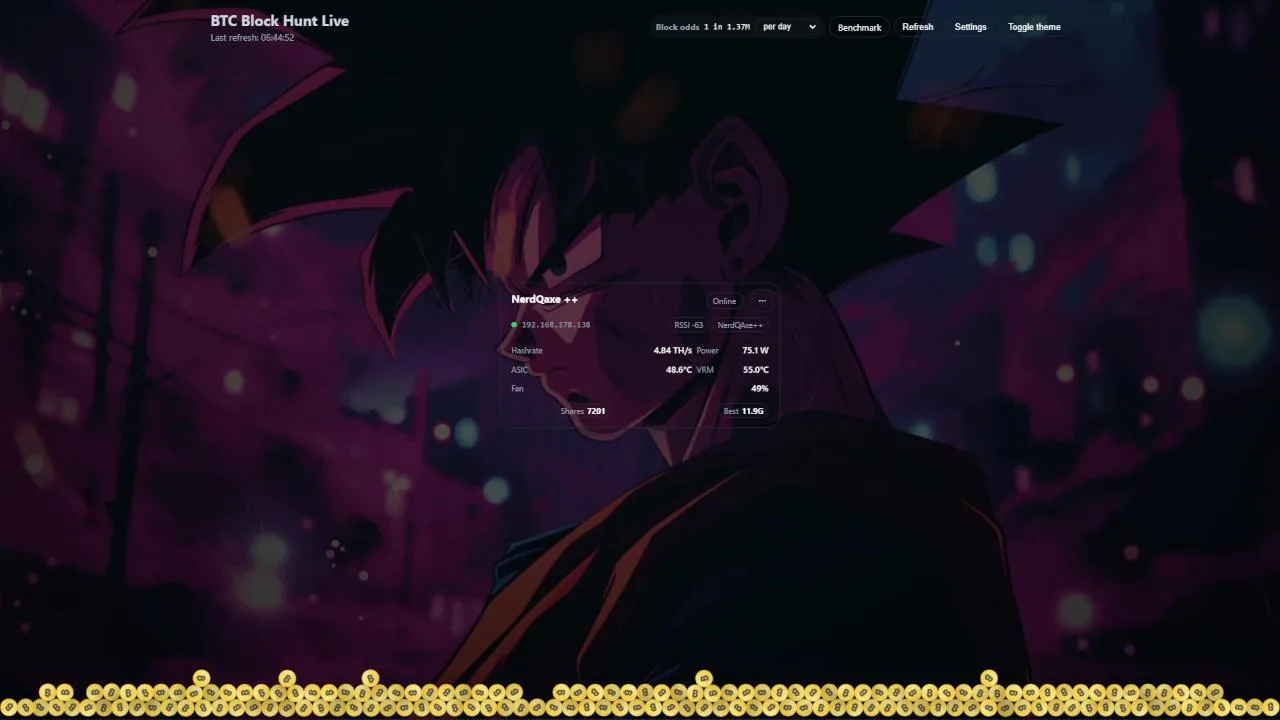Click the BTC Block Hunt Live title

(280, 20)
